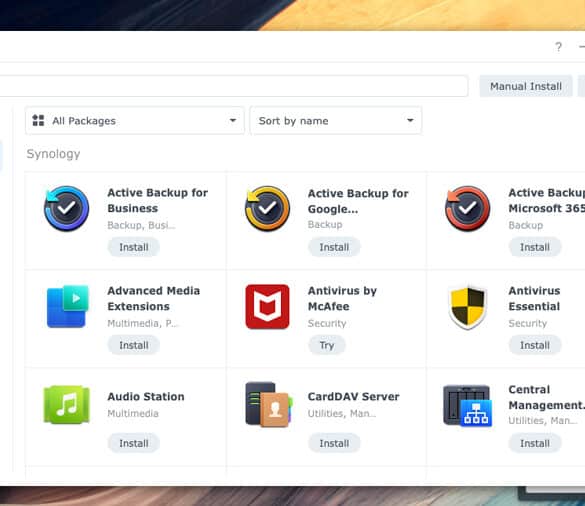Click Utilities, Man... label under CardDAV Server
The height and width of the screenshot is (506, 585).
342,413
